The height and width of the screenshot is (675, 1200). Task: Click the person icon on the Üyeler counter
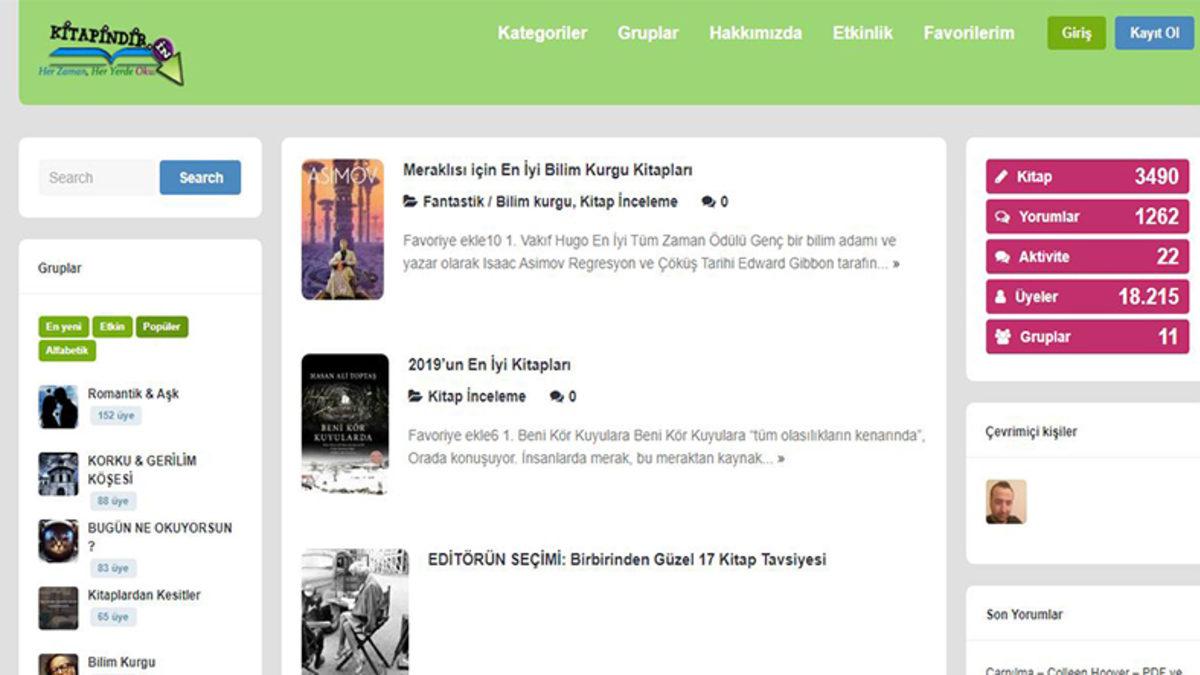999,296
